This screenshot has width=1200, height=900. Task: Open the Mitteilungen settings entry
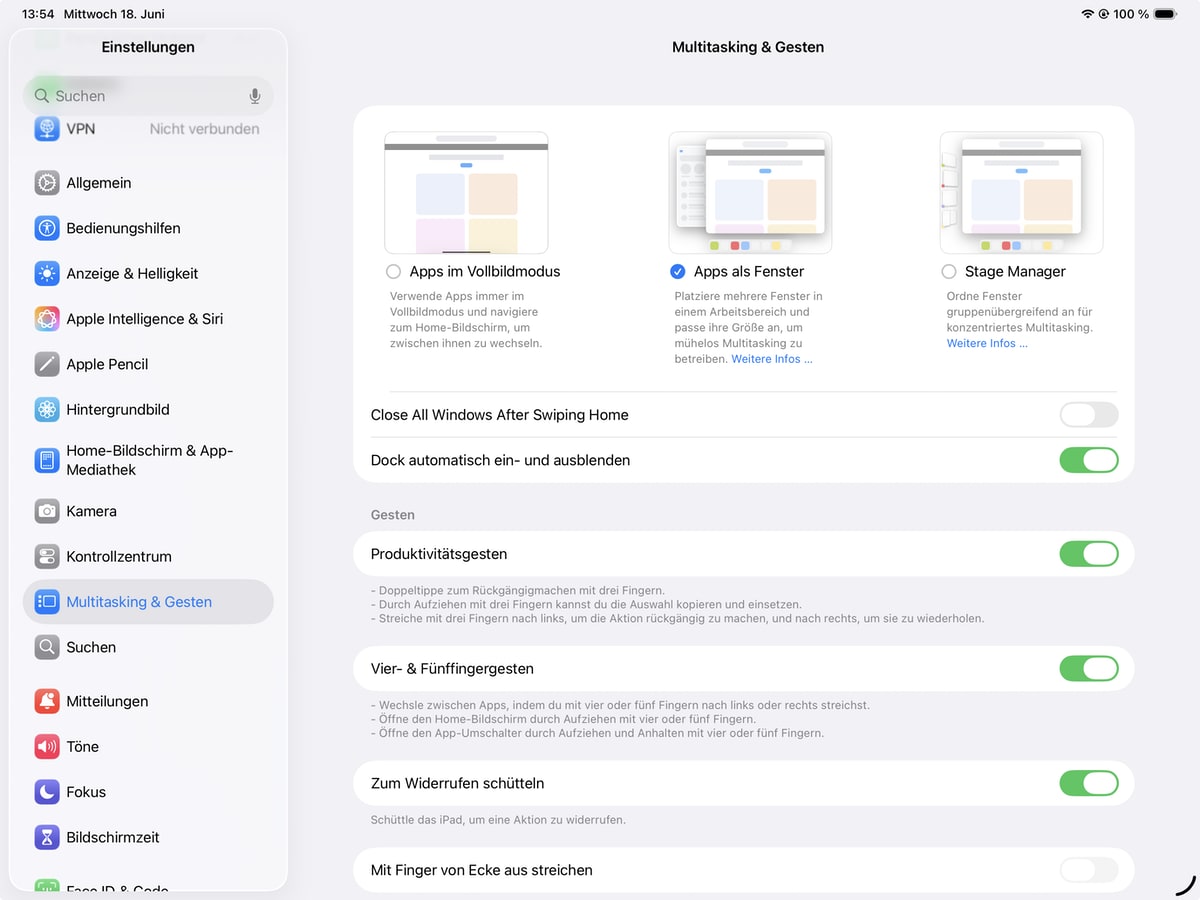107,701
